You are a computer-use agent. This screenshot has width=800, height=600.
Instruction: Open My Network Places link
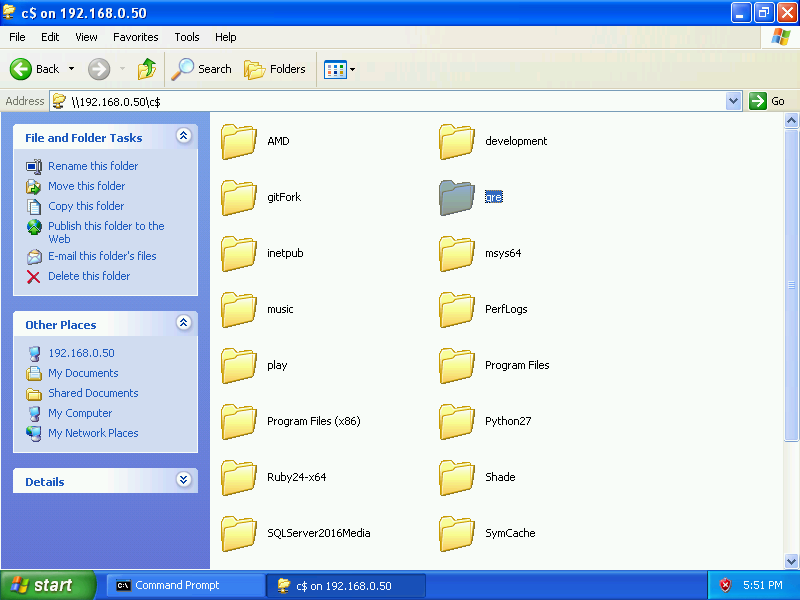tap(93, 433)
